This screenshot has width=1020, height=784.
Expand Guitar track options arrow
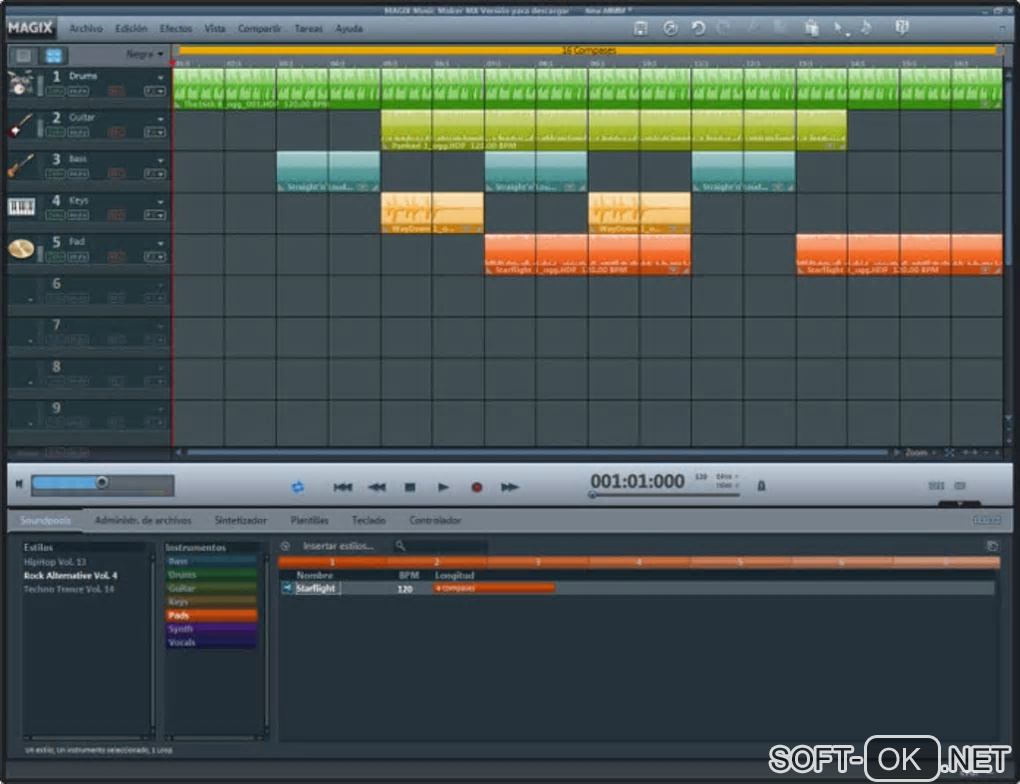point(161,119)
